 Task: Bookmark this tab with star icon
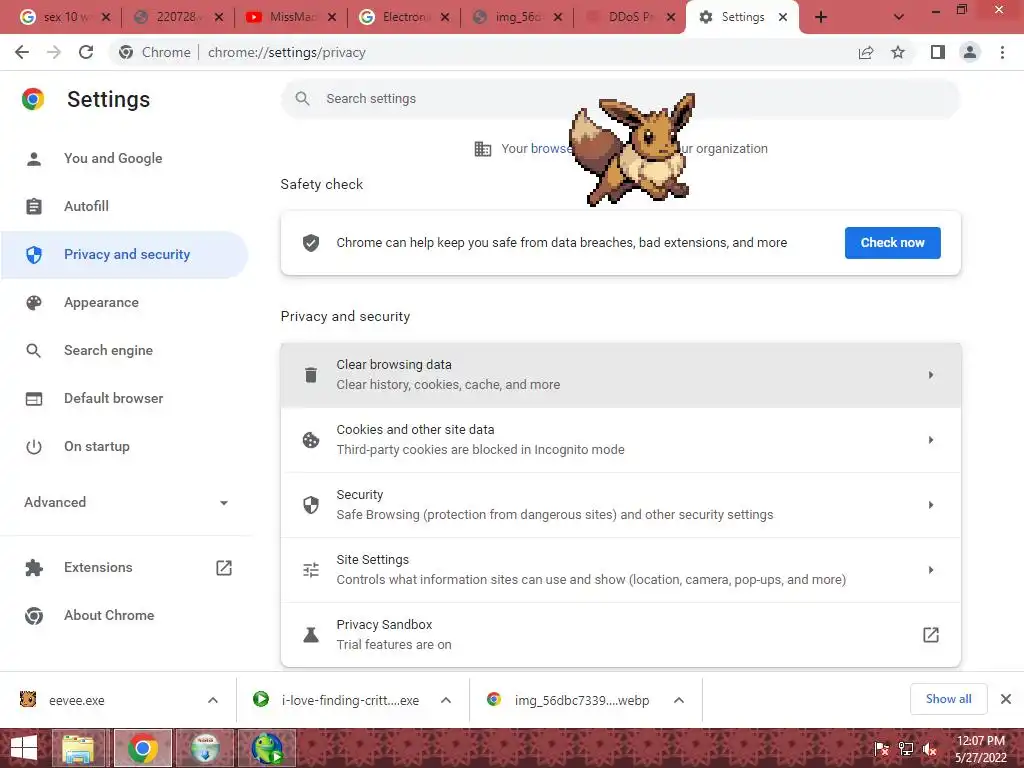click(898, 52)
